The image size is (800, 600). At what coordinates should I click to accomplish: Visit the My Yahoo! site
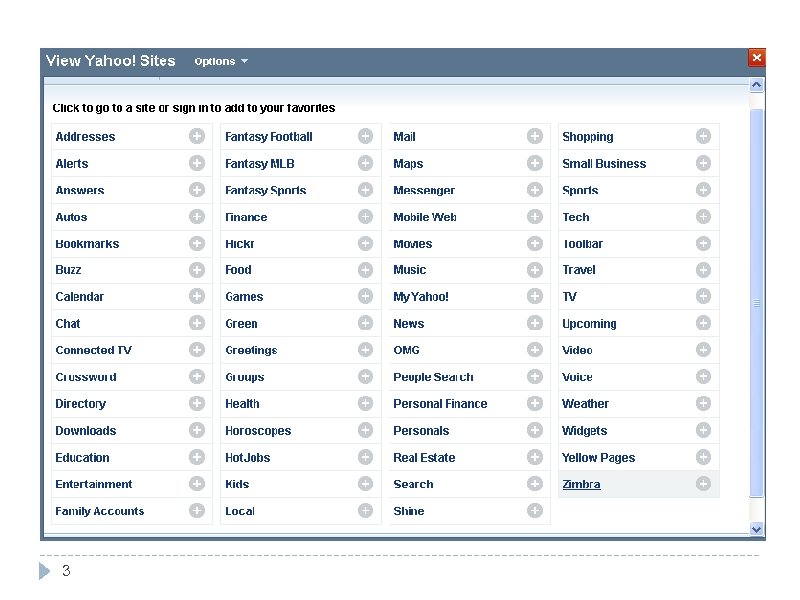tap(421, 297)
